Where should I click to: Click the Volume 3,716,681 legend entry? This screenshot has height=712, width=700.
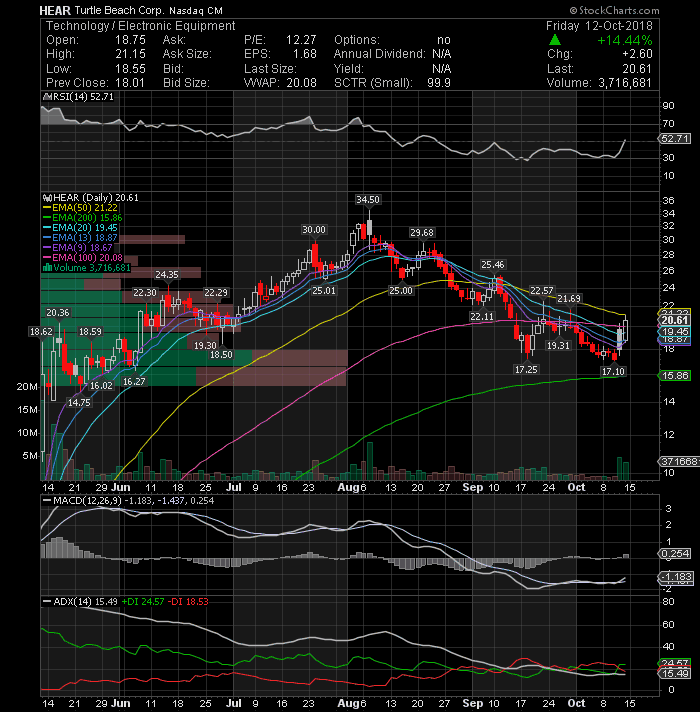coord(86,267)
